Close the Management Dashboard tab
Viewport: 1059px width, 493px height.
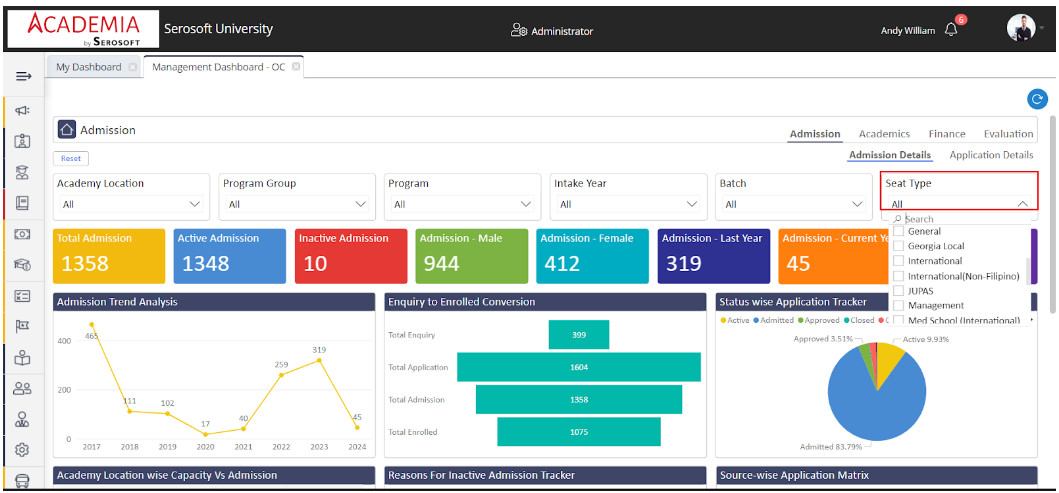pos(296,67)
